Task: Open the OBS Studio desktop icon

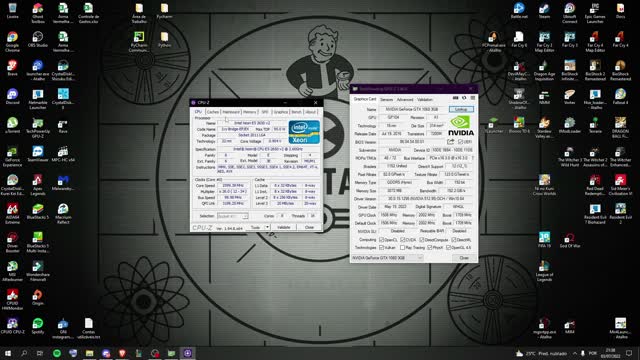Action: [x=38, y=40]
